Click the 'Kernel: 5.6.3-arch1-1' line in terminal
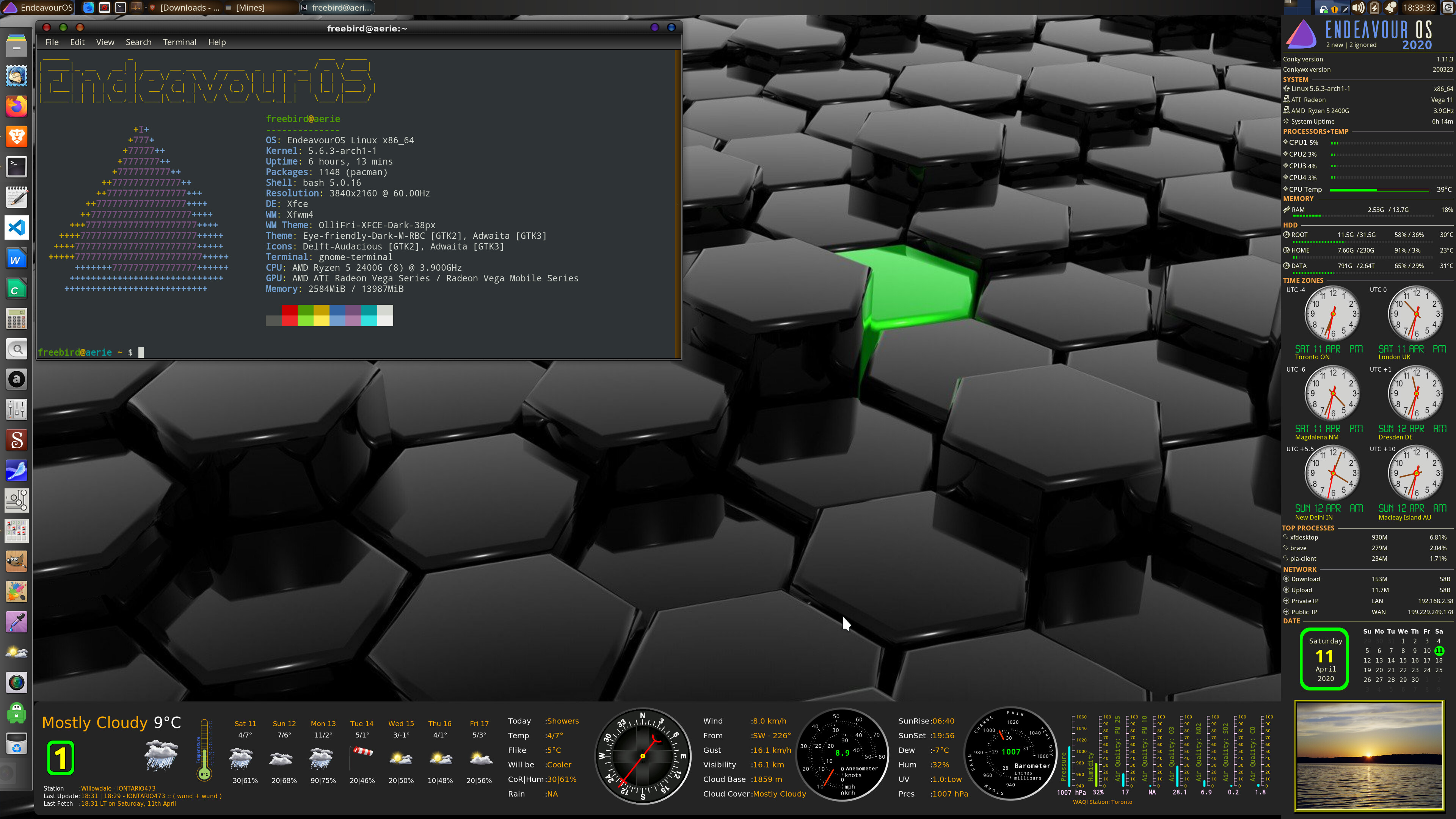 coord(321,151)
